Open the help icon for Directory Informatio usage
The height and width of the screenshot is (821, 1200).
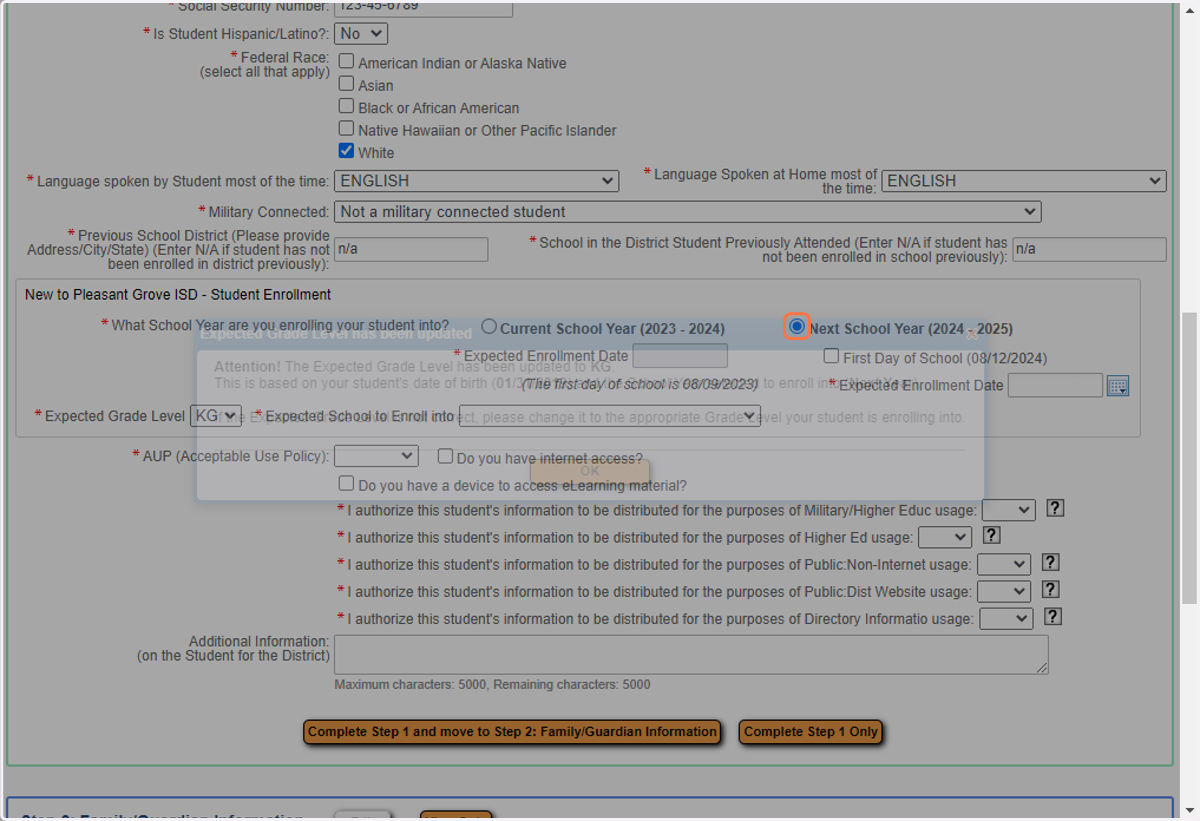click(1053, 616)
